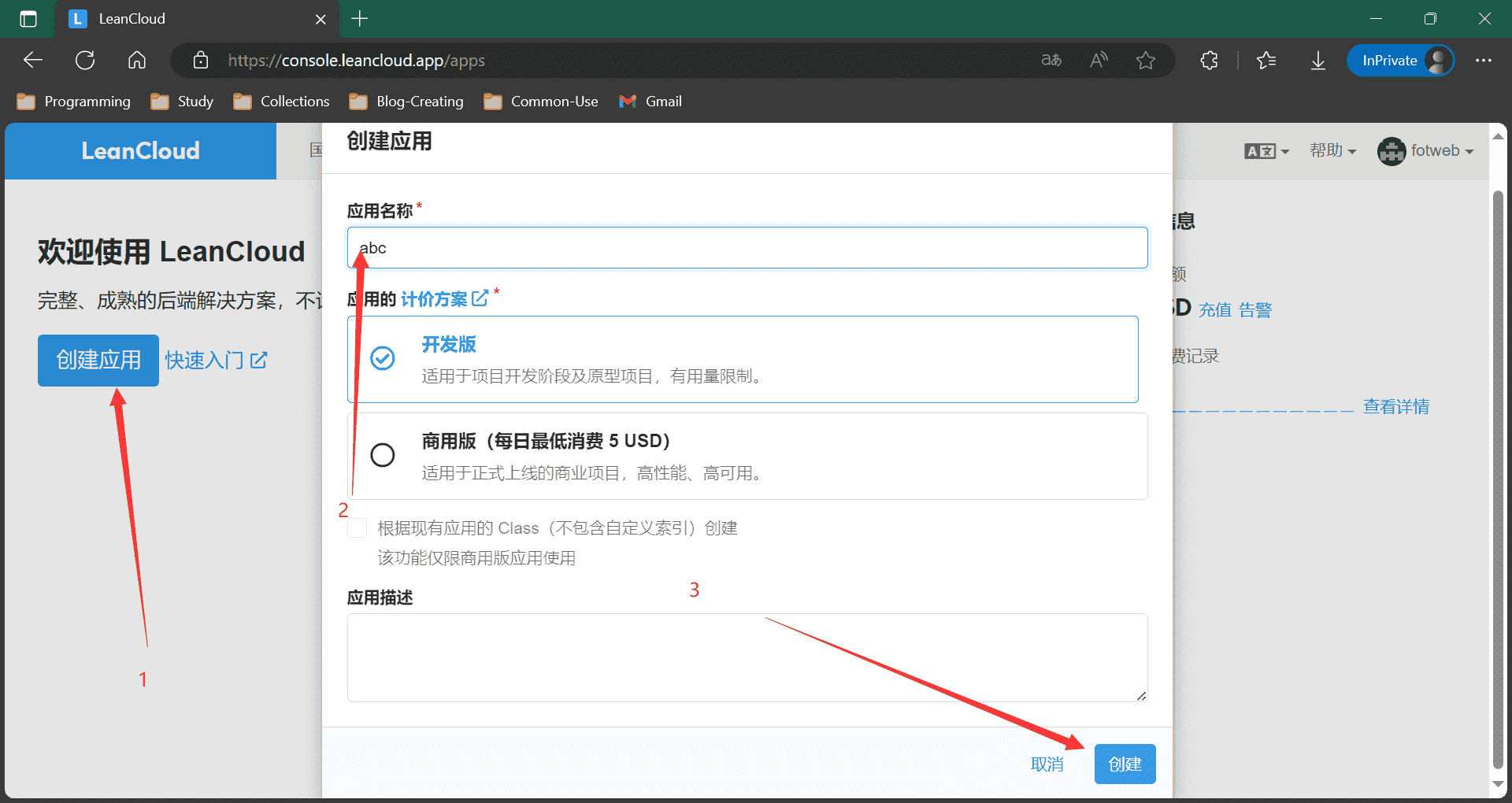Open the Gmail bookmark
The width and height of the screenshot is (1512, 803).
[650, 102]
